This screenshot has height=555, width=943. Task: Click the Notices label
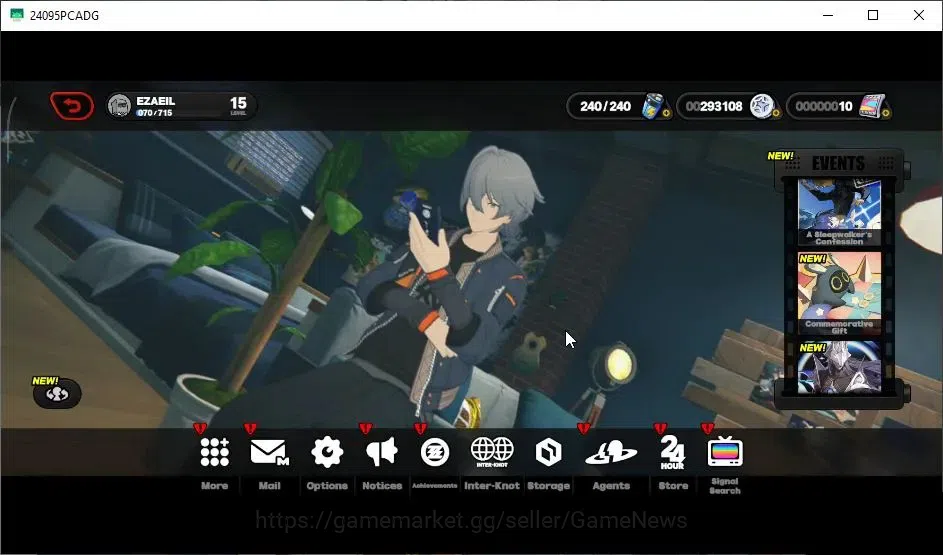click(x=382, y=486)
